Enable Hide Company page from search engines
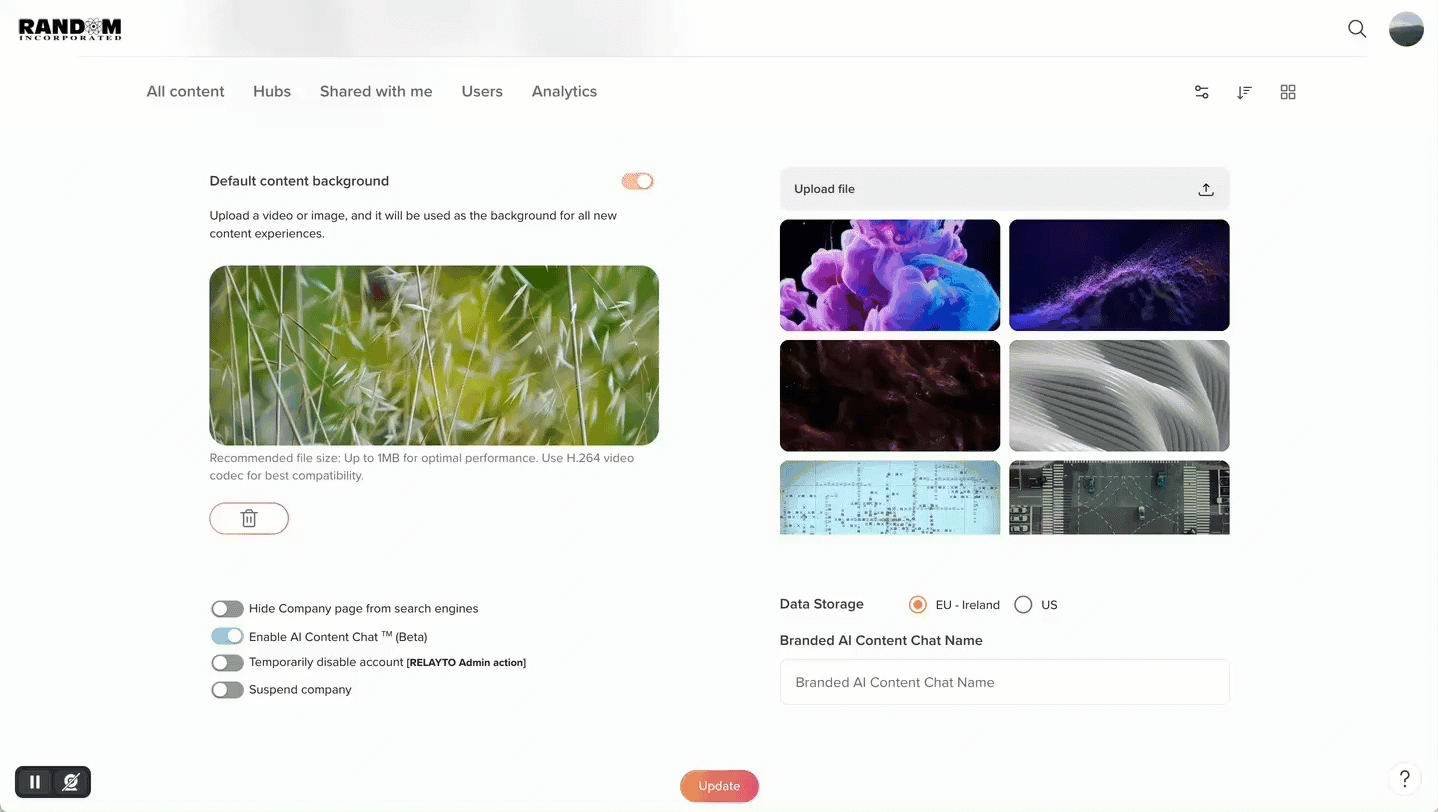This screenshot has height=812, width=1438. [x=227, y=609]
